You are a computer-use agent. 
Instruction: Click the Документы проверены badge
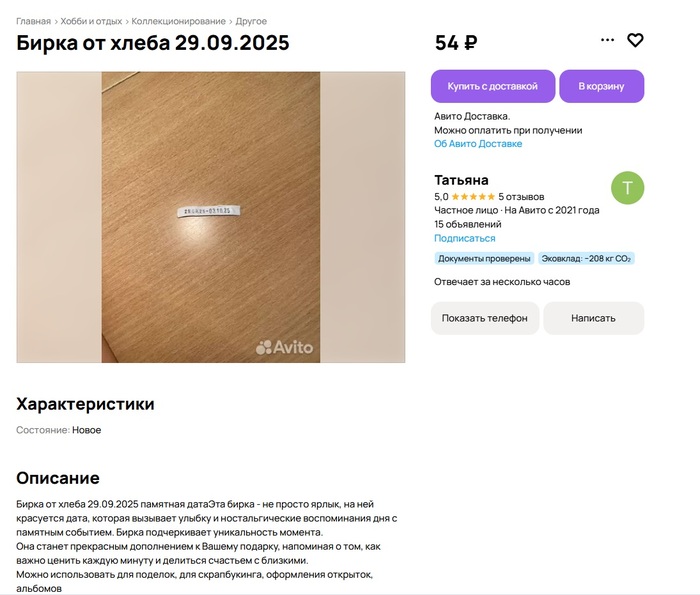[483, 259]
